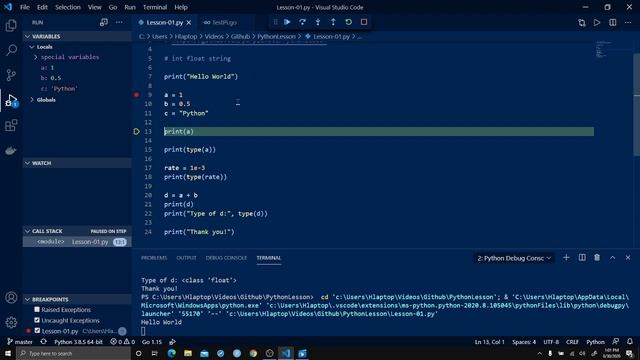Open changes compare icon in editor toolbar
Screen dimensions: 640x360
(x=582, y=23)
